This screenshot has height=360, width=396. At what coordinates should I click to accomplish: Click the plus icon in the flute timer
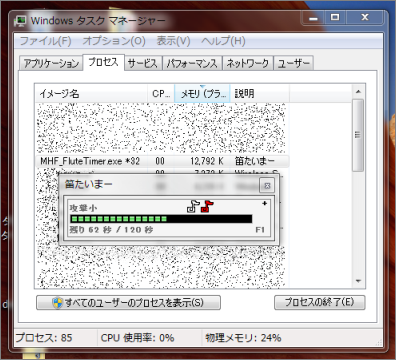[265, 203]
